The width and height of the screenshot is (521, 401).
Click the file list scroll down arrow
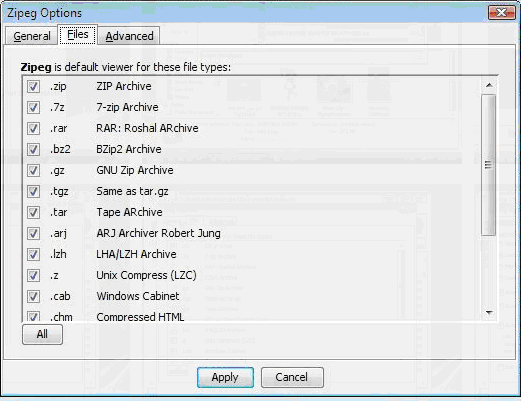(x=489, y=313)
